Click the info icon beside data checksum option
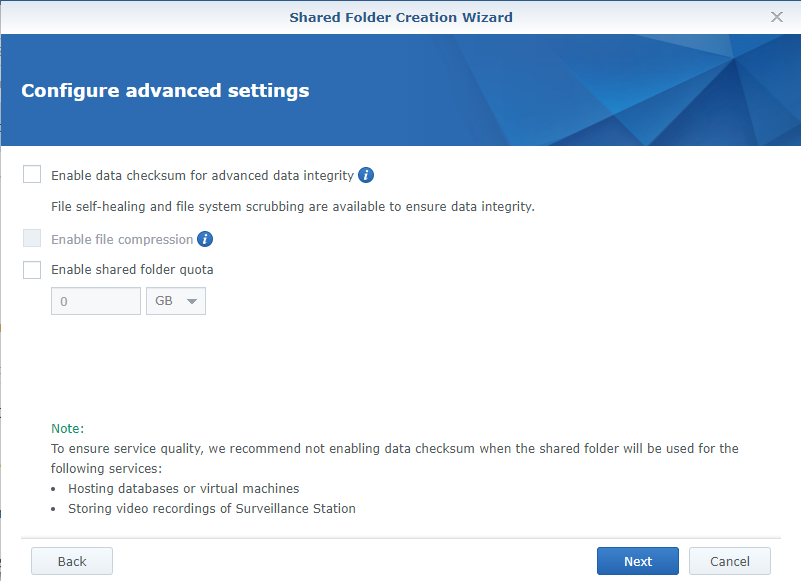801x581 pixels. pos(366,175)
